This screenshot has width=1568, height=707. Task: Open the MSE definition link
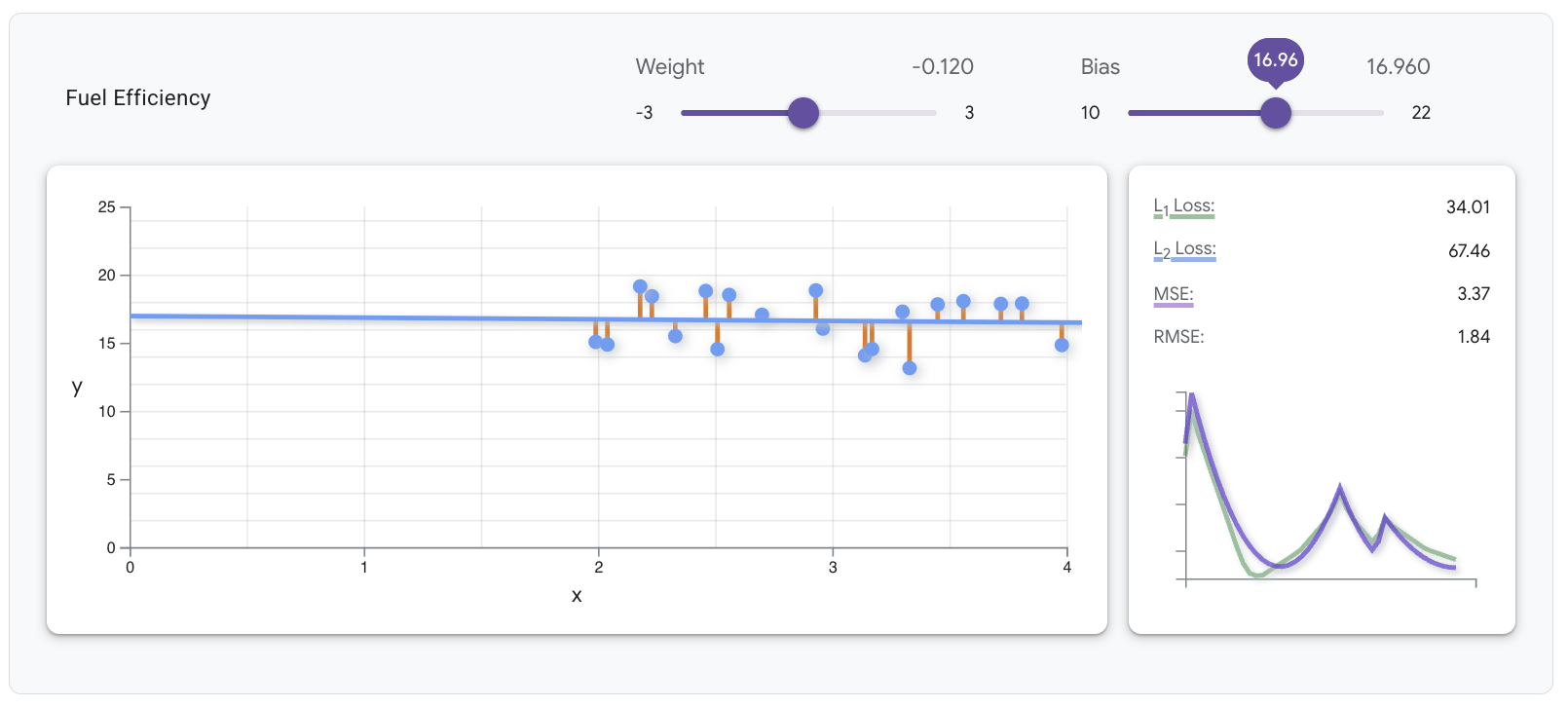tap(1171, 293)
